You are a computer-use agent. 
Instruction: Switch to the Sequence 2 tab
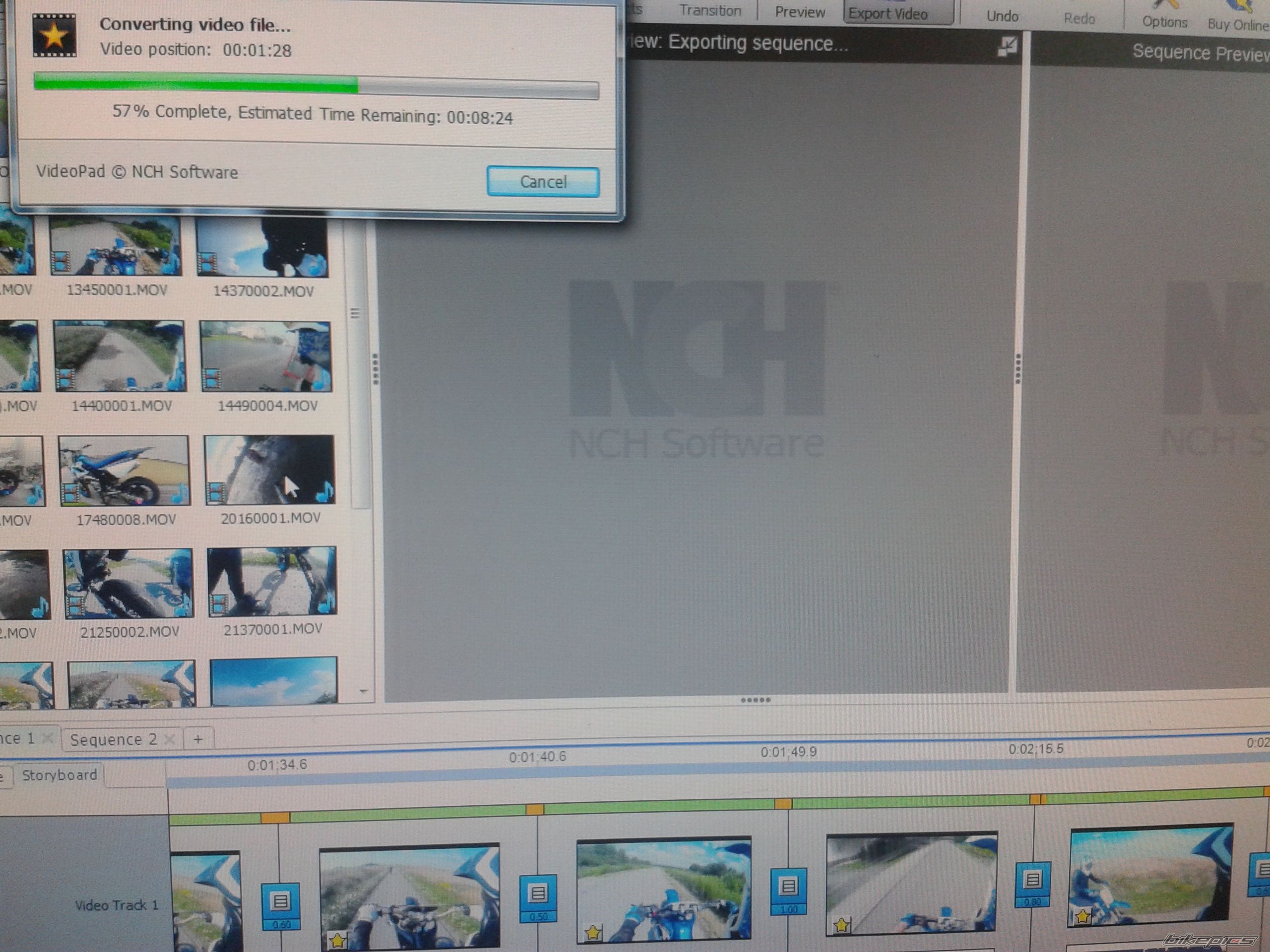[113, 739]
